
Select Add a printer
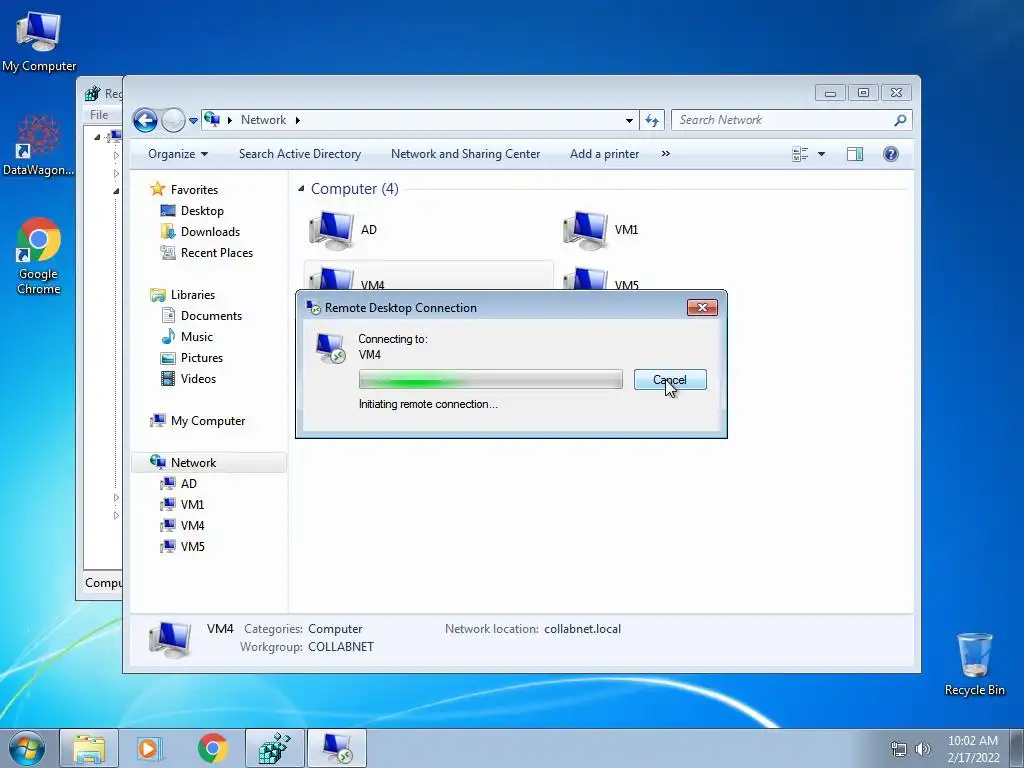(604, 154)
